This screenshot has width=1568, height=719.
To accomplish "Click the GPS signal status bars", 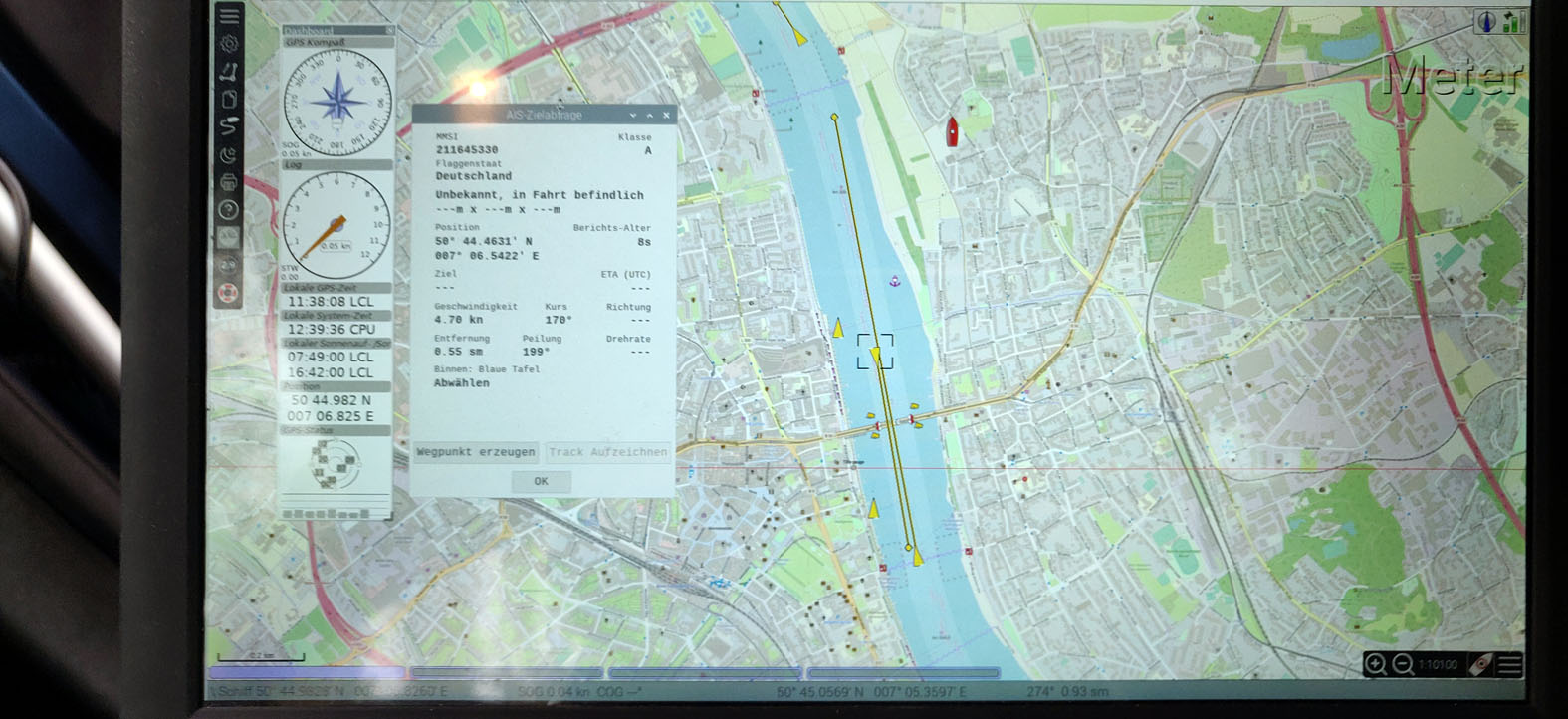I will [x=1513, y=21].
